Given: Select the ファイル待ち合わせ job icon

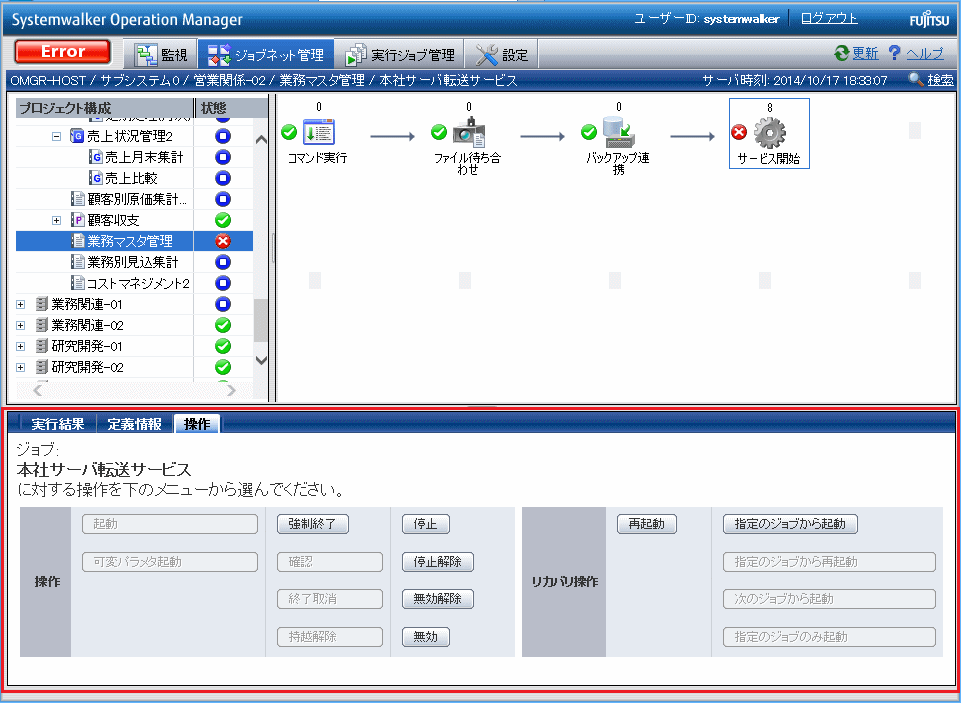Looking at the screenshot, I should (469, 132).
